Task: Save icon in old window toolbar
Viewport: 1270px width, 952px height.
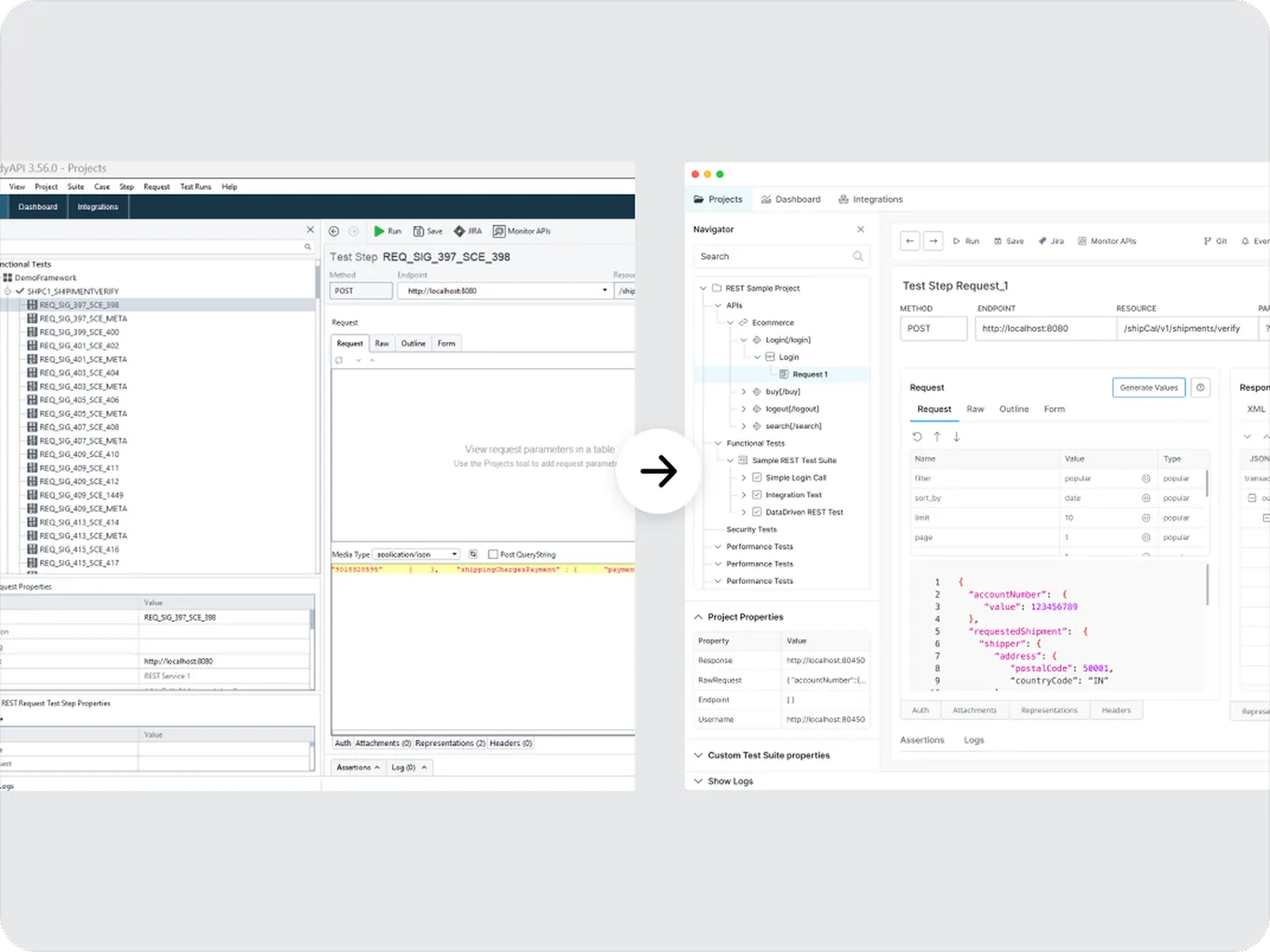Action: (x=418, y=231)
